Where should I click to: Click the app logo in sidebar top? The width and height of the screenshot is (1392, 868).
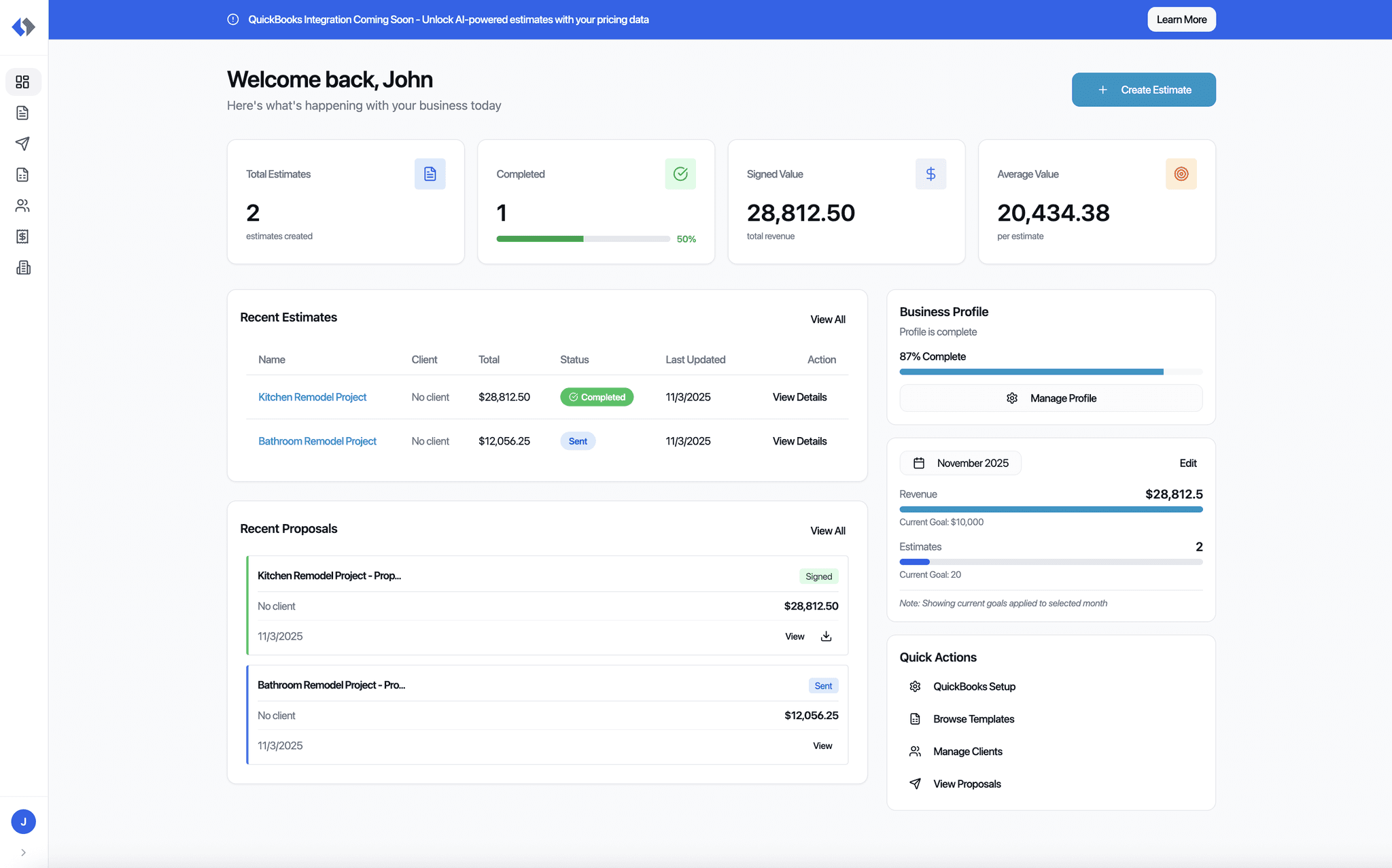click(x=23, y=27)
